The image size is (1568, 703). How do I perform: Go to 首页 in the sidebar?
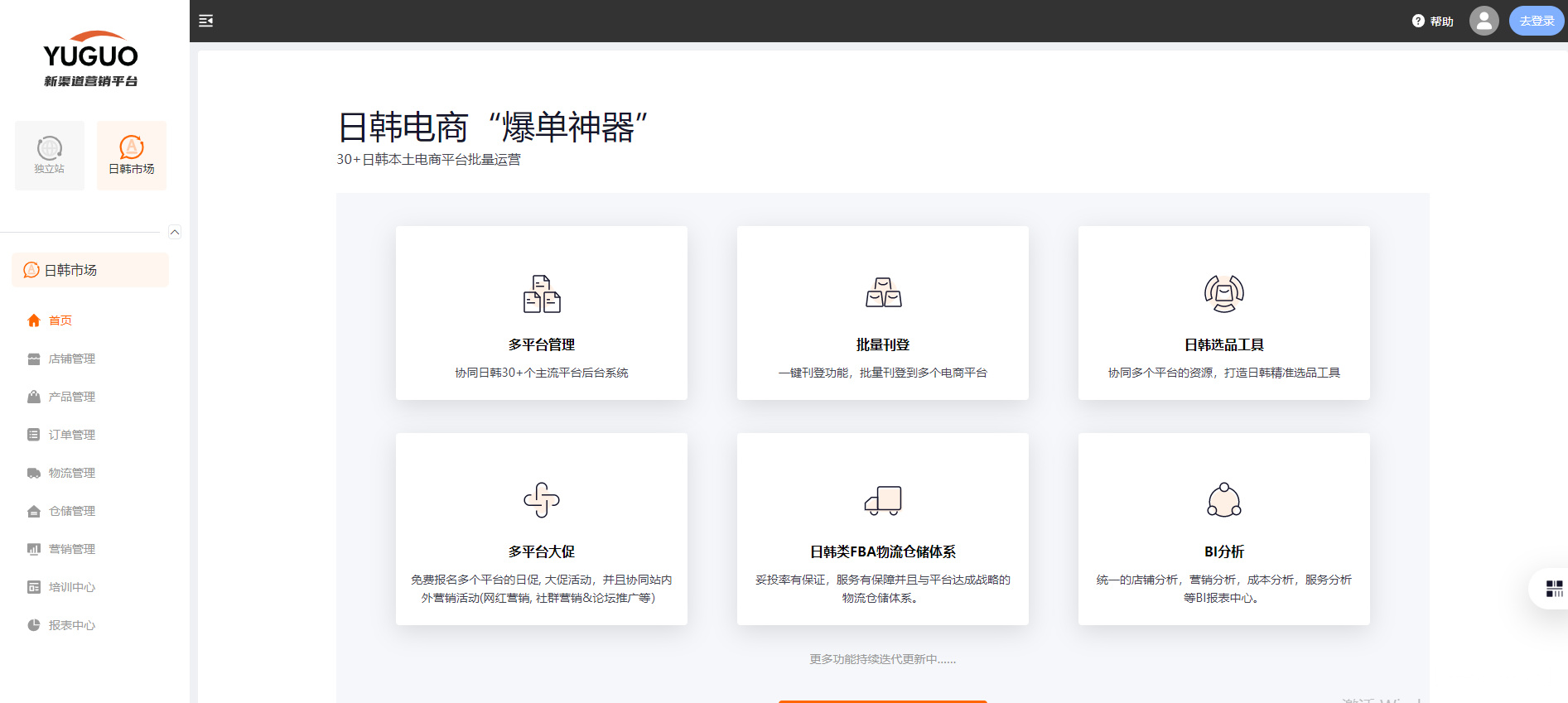pos(60,320)
